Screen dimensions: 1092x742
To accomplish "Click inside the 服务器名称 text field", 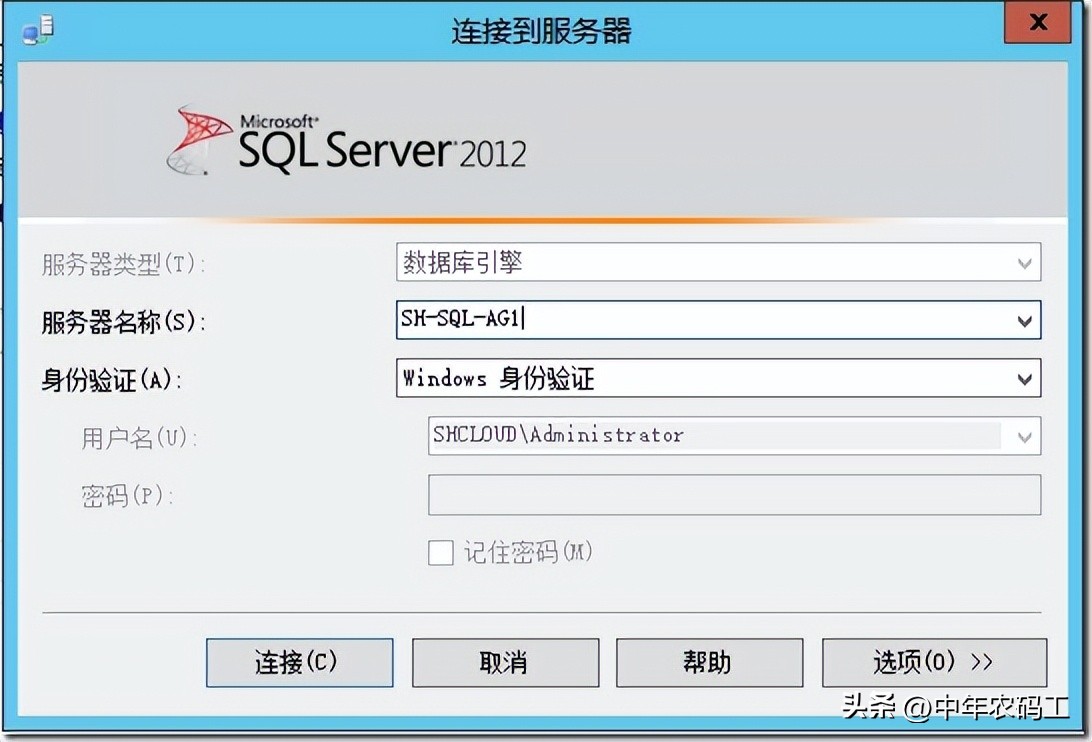I will point(700,321).
